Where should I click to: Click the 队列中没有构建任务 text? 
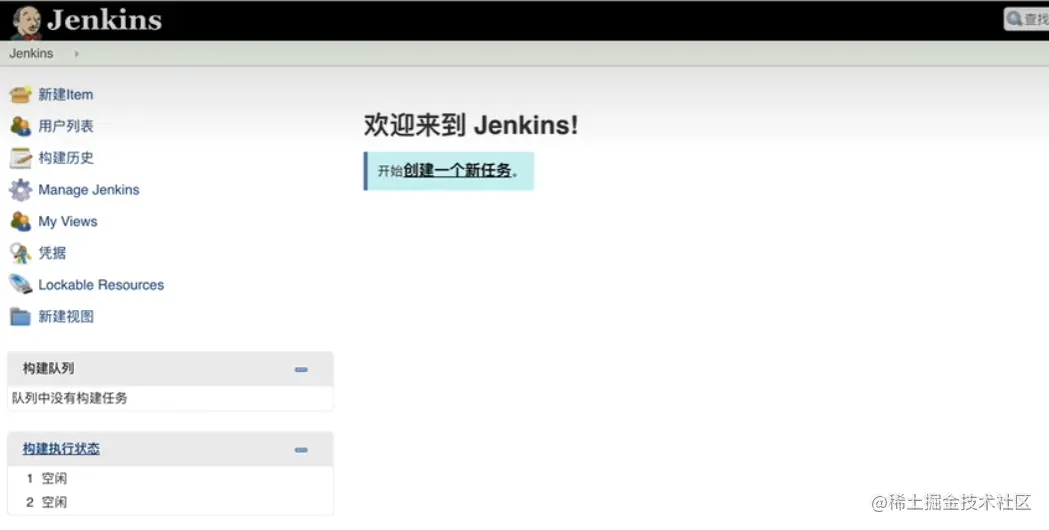pyautogui.click(x=70, y=398)
